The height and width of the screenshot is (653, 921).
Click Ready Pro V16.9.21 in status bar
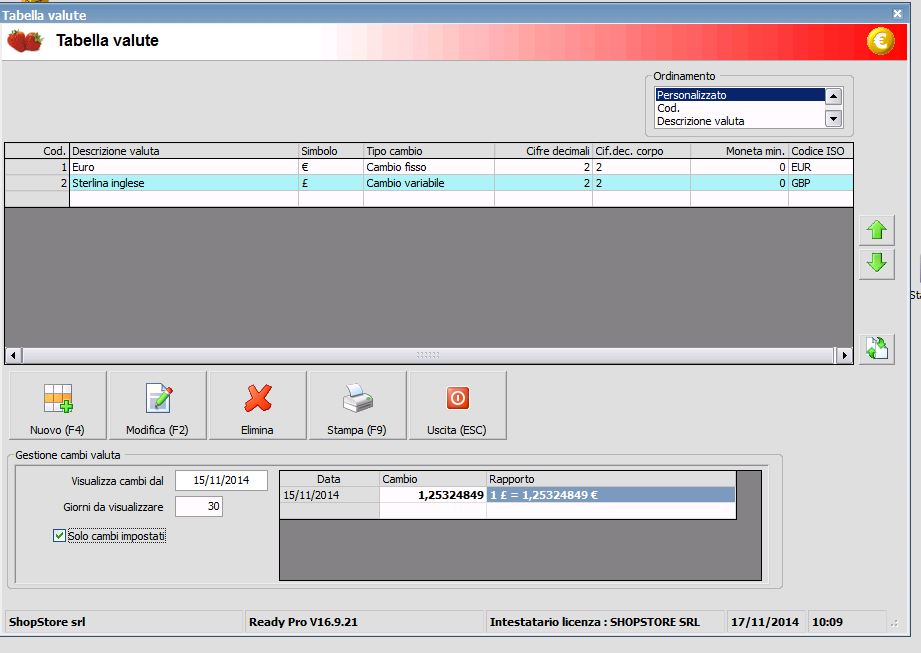click(x=364, y=622)
